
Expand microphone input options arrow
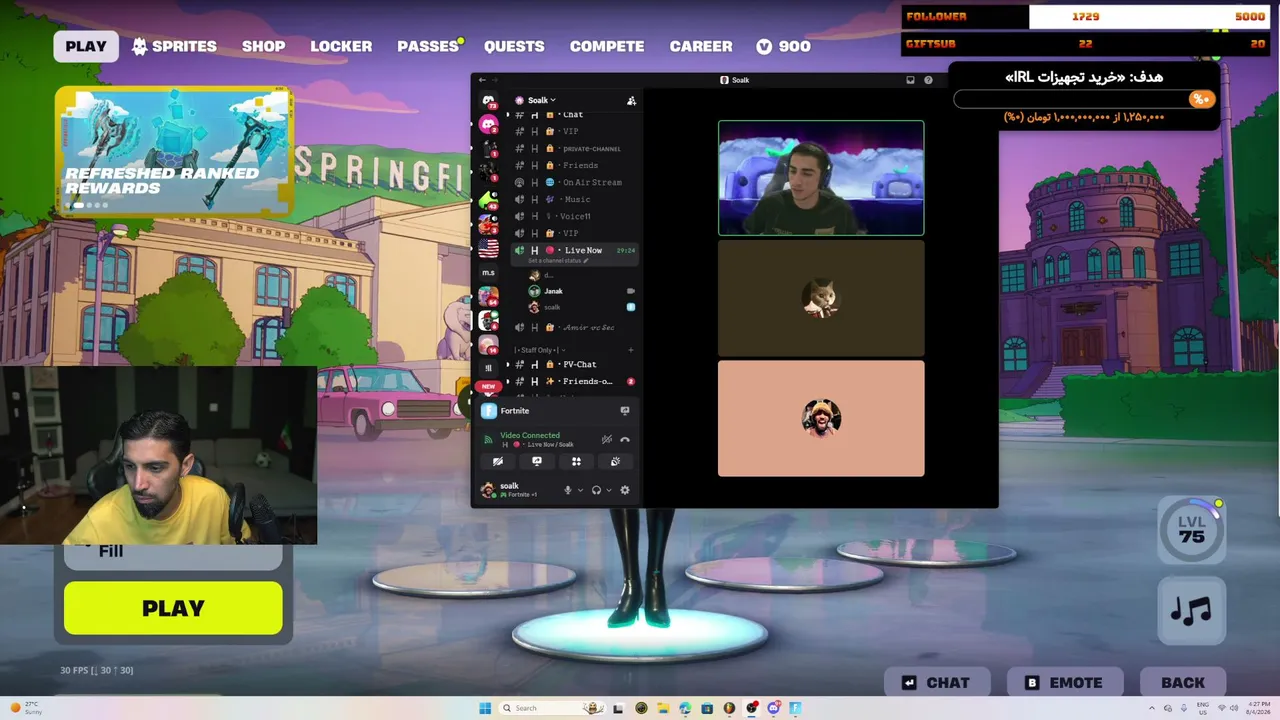point(580,490)
